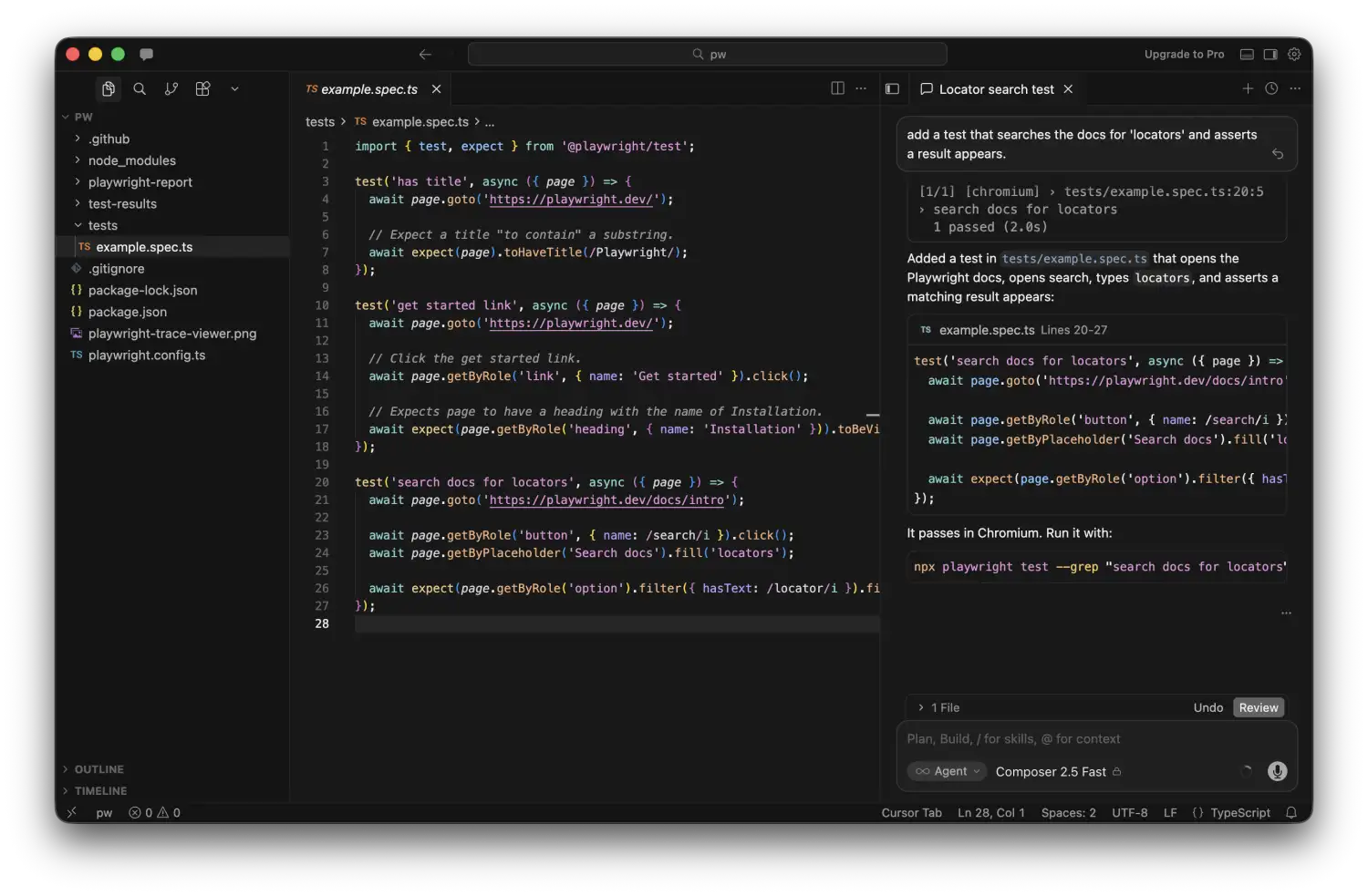Click the microphone voice input button
1368x896 pixels.
(1277, 771)
